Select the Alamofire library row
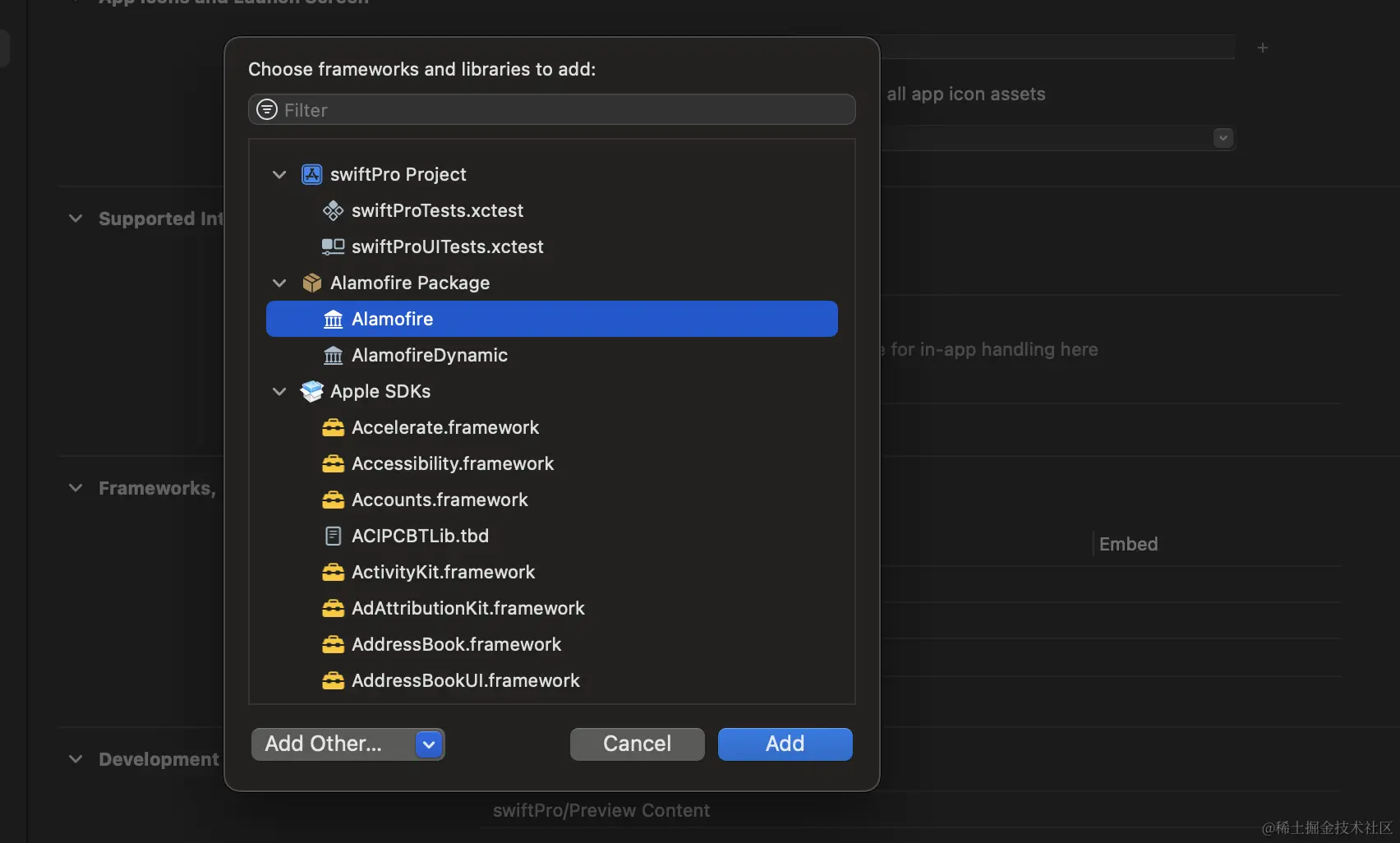The width and height of the screenshot is (1400, 843). pos(551,319)
